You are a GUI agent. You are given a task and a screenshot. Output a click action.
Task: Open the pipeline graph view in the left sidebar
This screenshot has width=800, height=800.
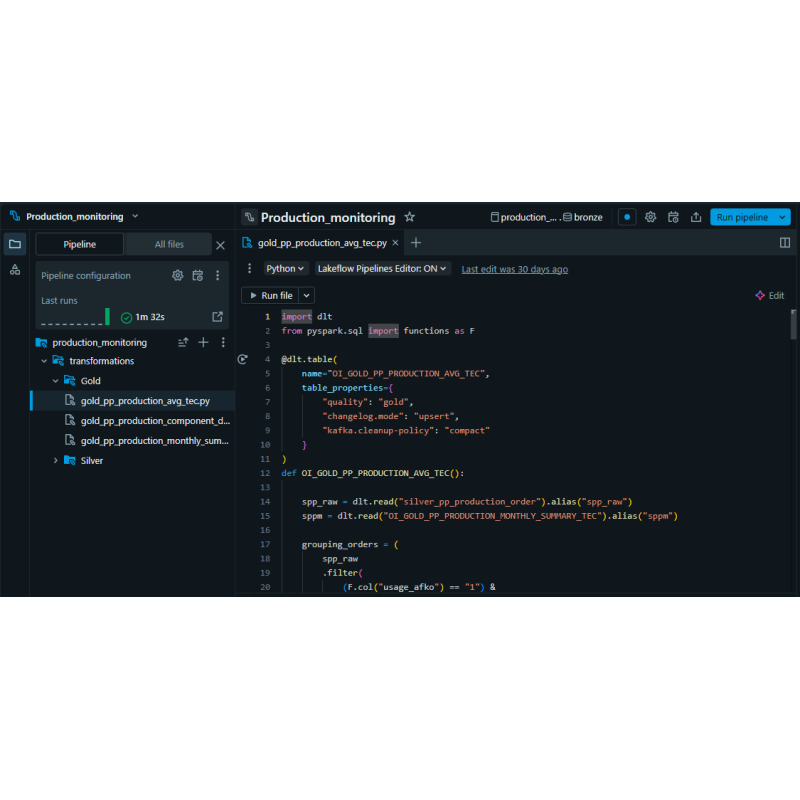click(x=15, y=270)
